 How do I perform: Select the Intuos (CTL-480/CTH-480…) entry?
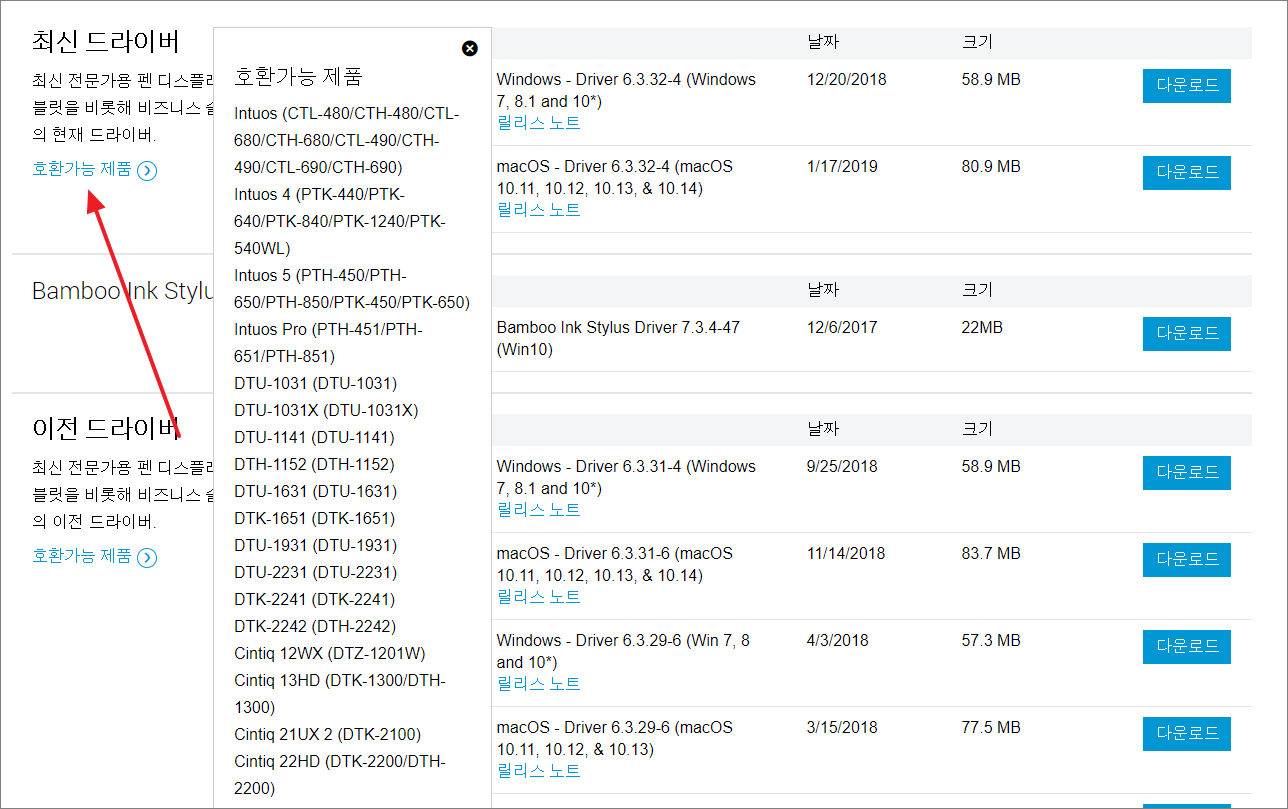(x=347, y=141)
